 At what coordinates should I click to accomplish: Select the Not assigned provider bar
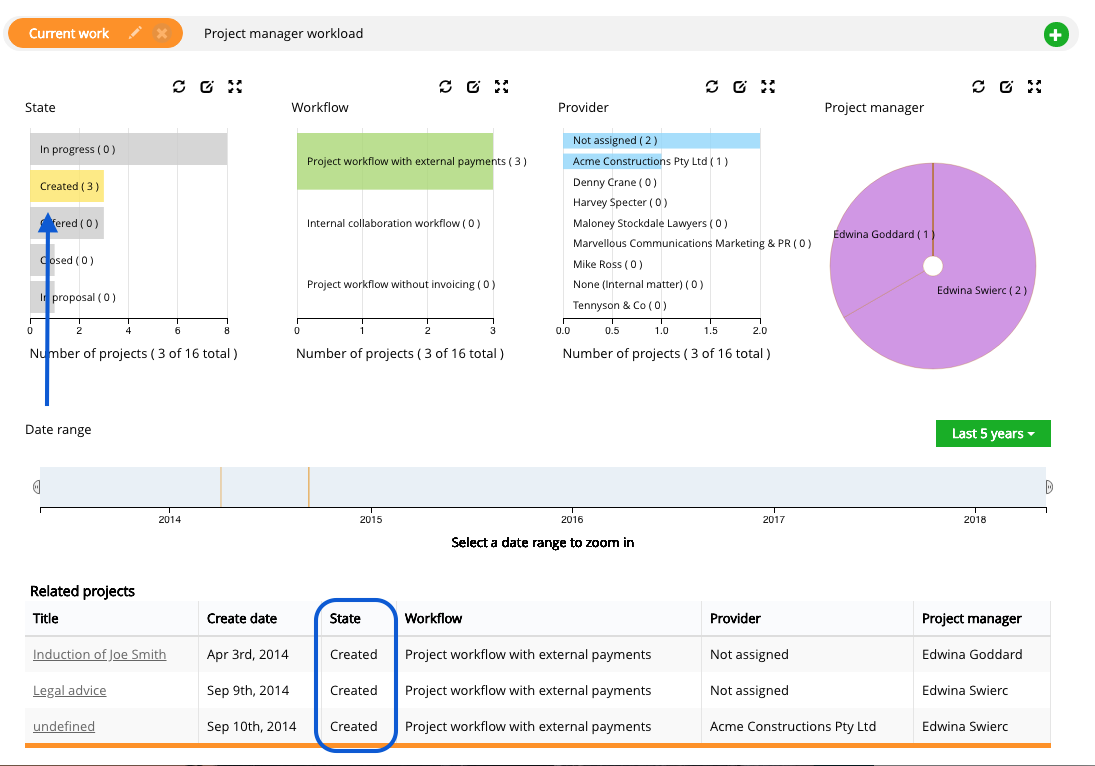[x=660, y=141]
